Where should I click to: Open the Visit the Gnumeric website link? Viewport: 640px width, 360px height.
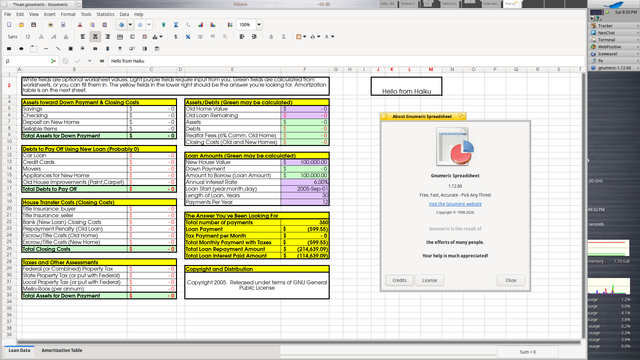[x=455, y=204]
